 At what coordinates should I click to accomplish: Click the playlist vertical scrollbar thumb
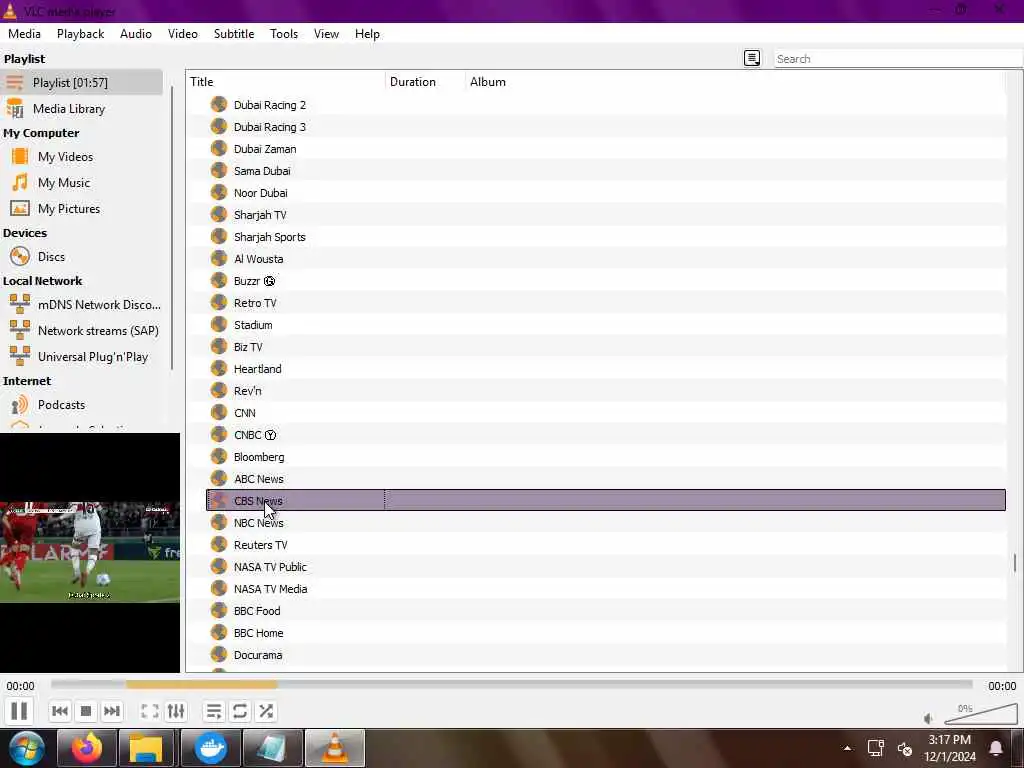1015,562
